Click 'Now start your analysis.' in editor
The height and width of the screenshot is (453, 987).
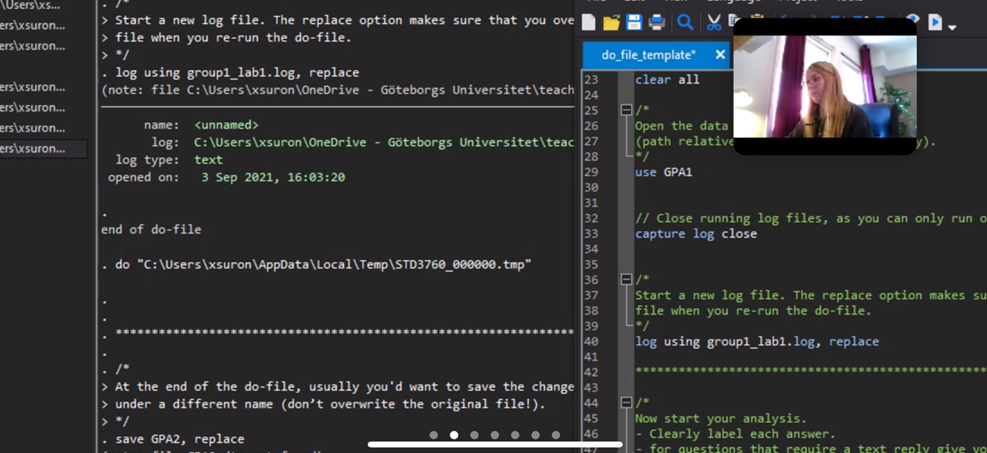point(720,418)
